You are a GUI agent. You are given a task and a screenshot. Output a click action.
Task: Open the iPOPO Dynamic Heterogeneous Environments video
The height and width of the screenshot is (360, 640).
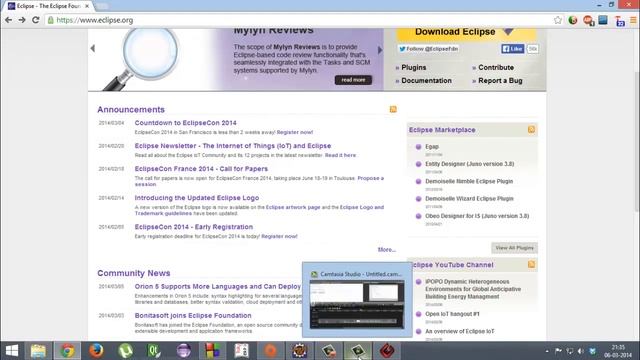click(473, 289)
